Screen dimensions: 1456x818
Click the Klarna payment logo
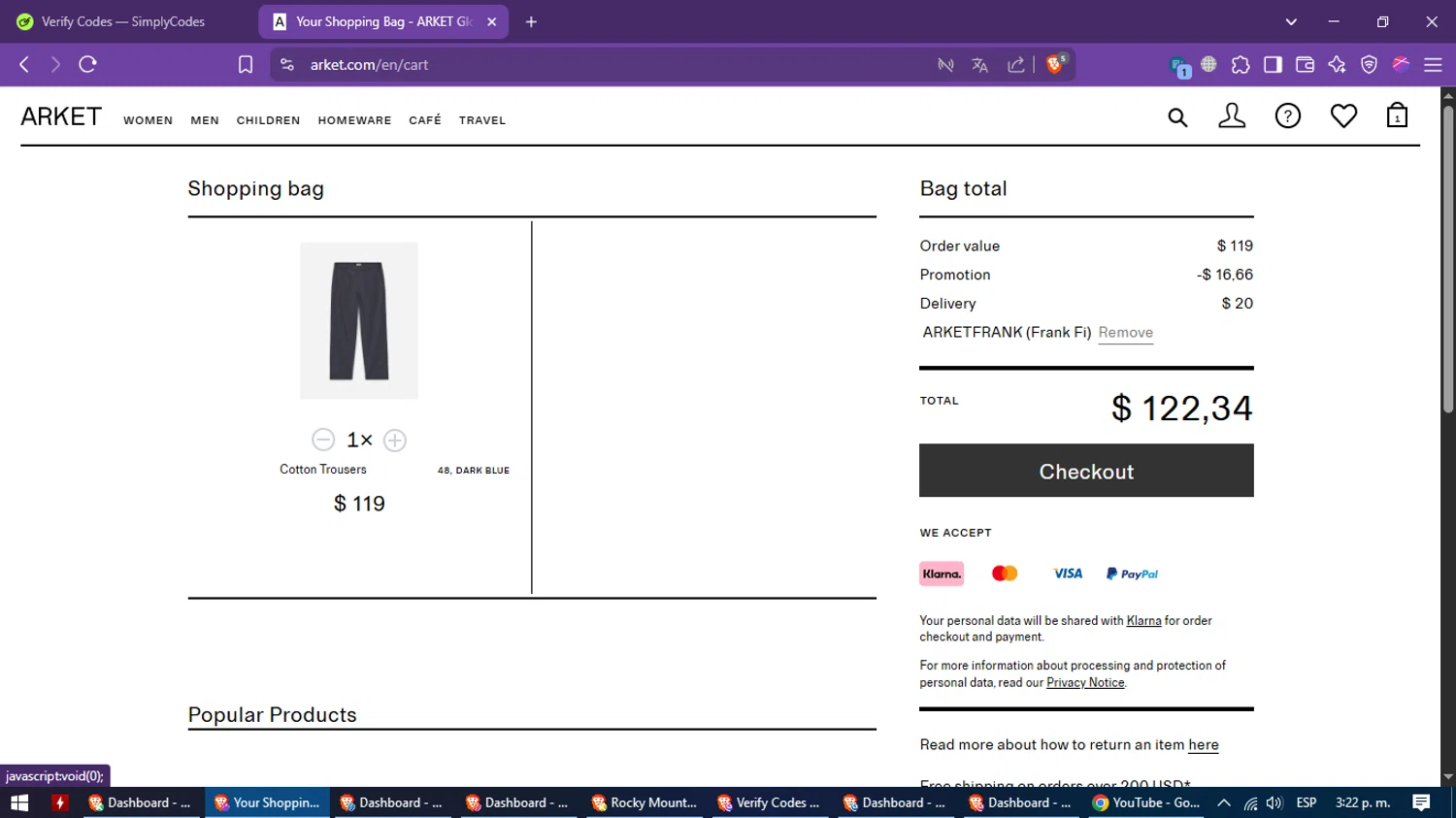coord(942,573)
